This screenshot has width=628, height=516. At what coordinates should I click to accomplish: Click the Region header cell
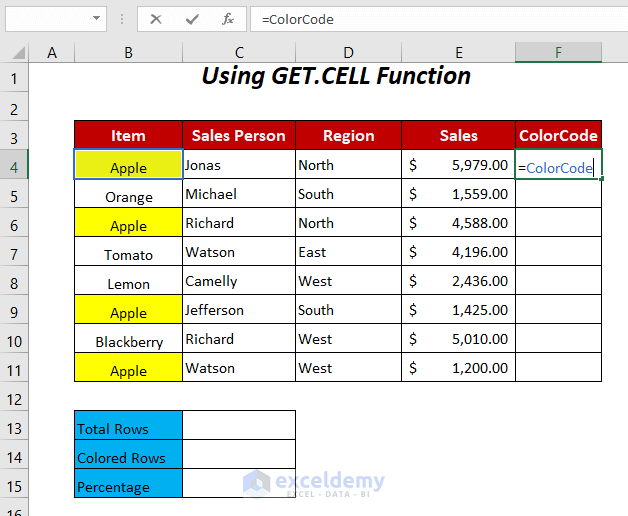click(x=348, y=136)
